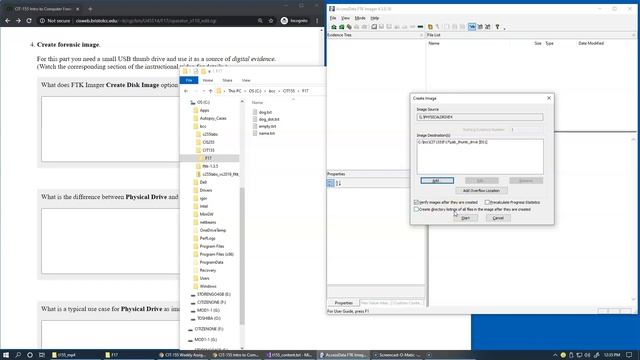Viewport: 640px width, 360px height.
Task: Toggle Verify images after they are created checkbox
Action: coord(416,202)
